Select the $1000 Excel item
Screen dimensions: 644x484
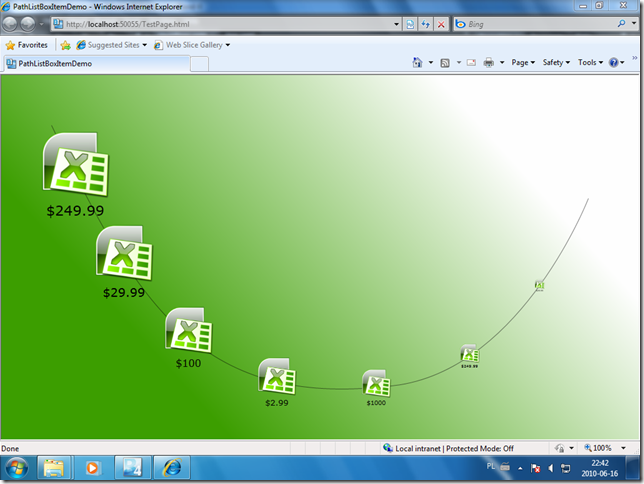[x=376, y=383]
